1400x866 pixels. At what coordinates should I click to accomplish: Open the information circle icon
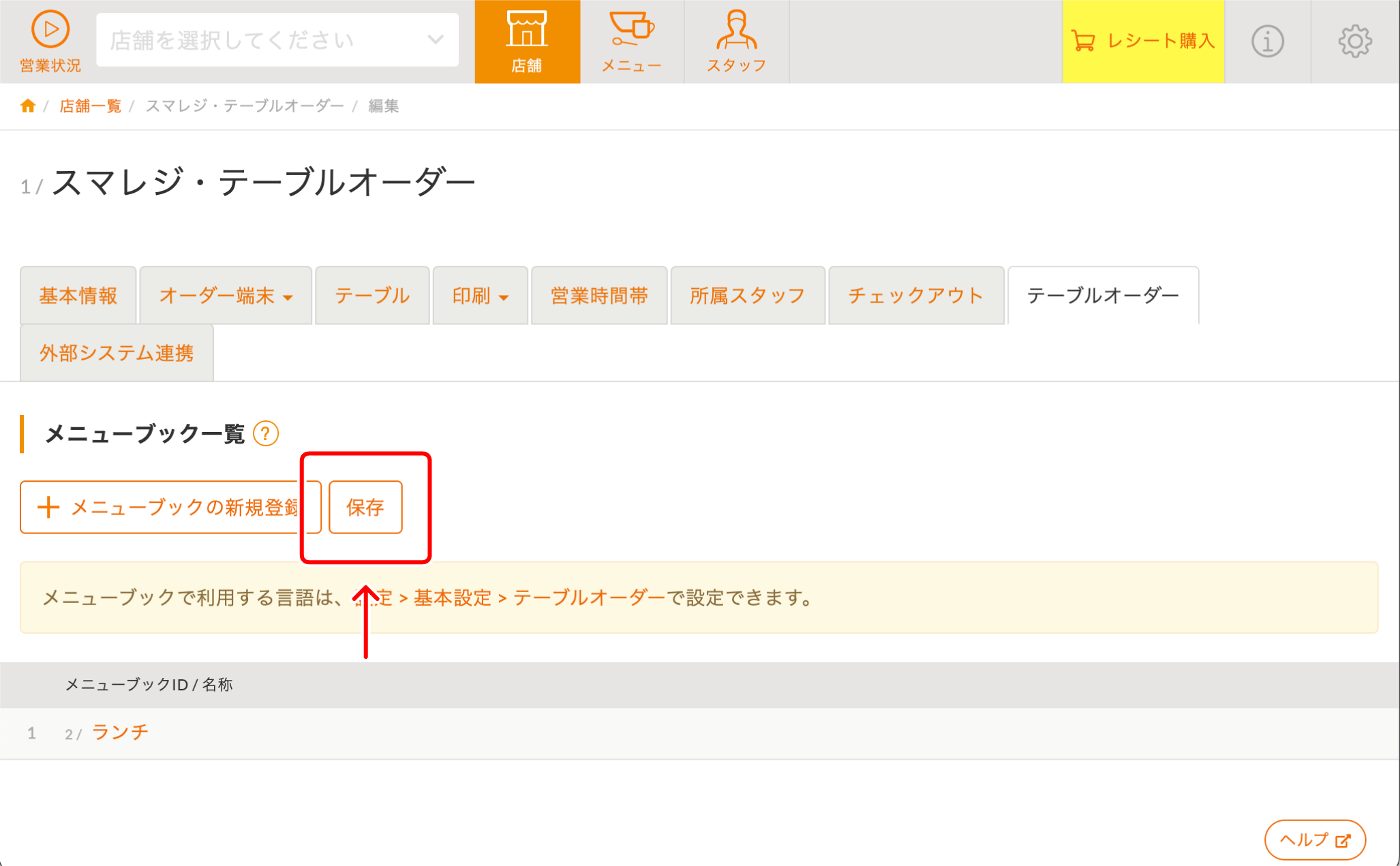[x=1267, y=41]
